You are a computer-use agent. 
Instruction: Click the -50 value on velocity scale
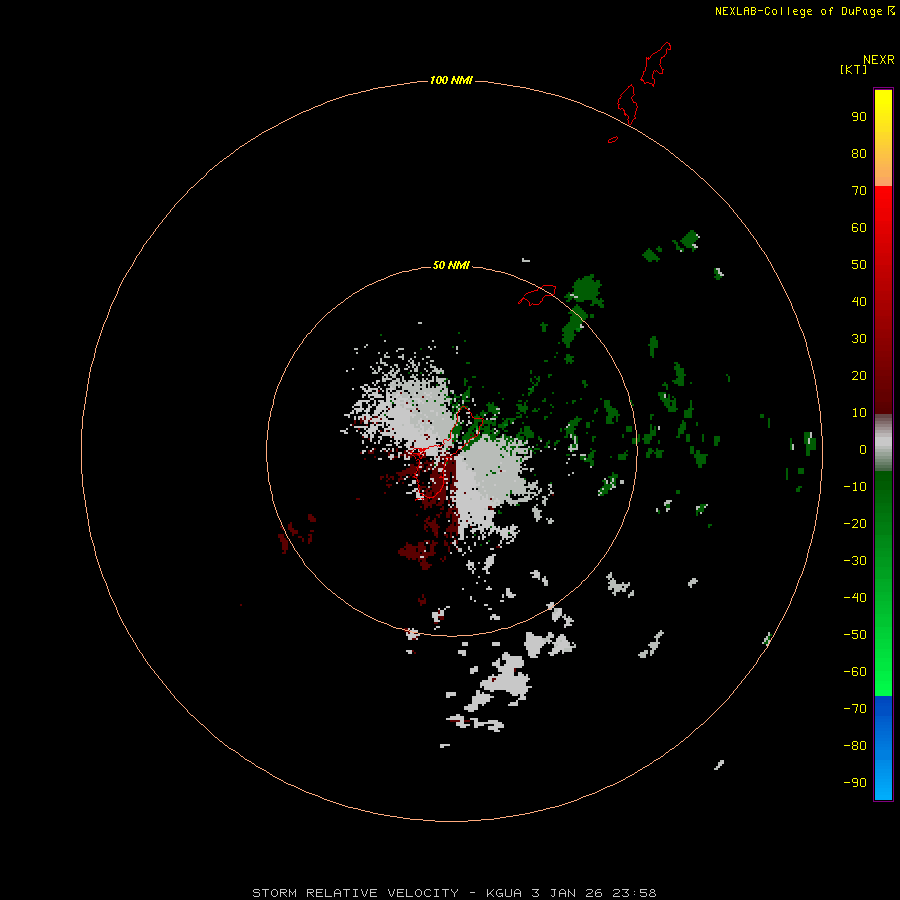click(x=855, y=635)
